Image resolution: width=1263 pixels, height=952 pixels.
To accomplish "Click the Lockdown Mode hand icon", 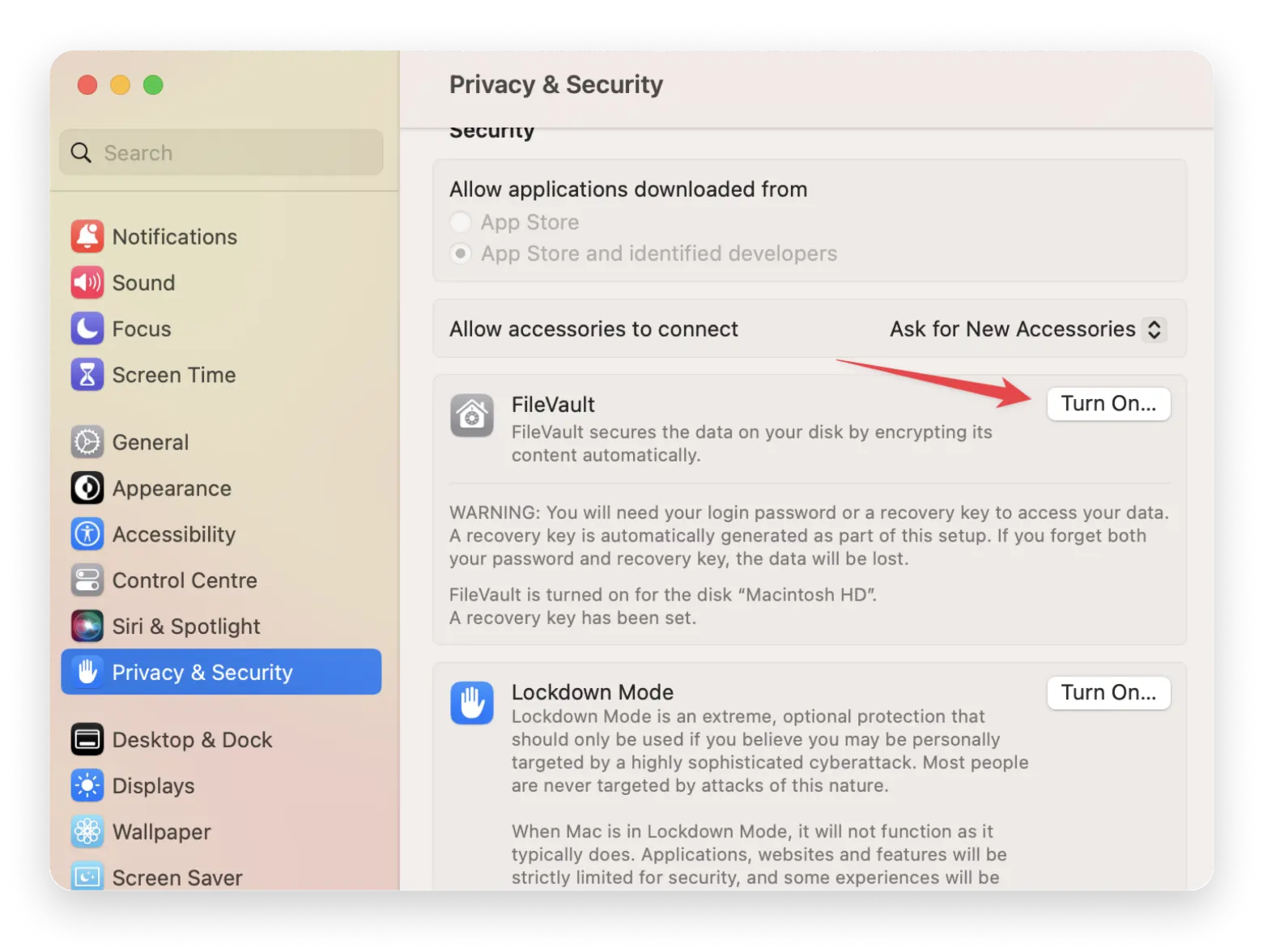I will tap(472, 703).
